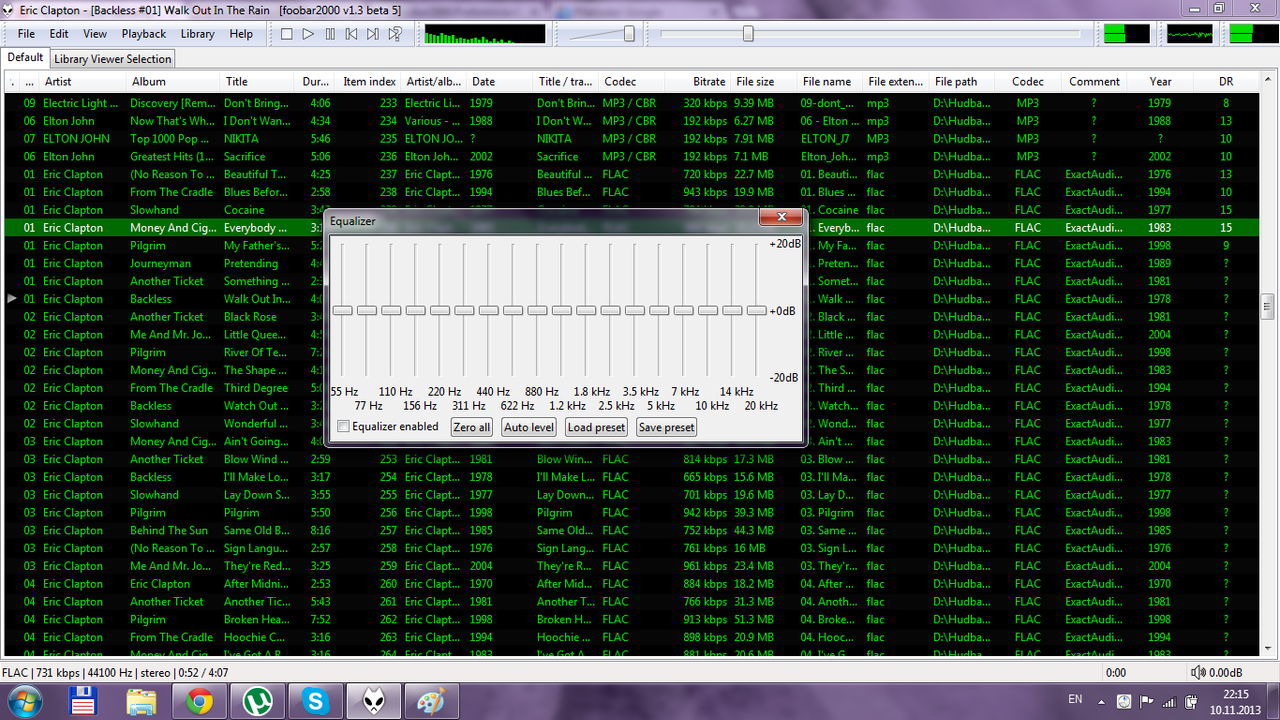Screen dimensions: 1280x720
Task: Open the View menu
Action: click(x=95, y=34)
